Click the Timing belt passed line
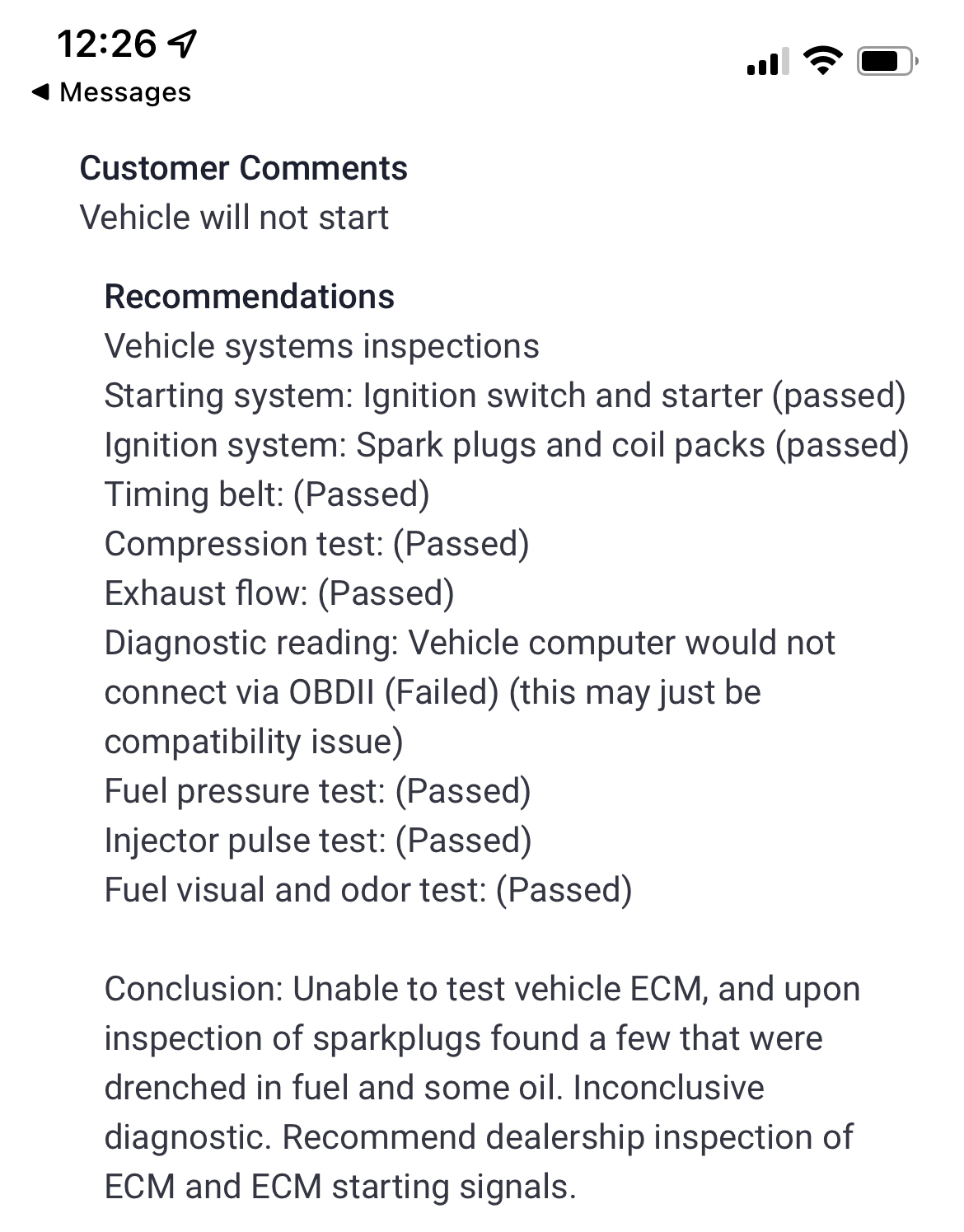 pos(267,494)
